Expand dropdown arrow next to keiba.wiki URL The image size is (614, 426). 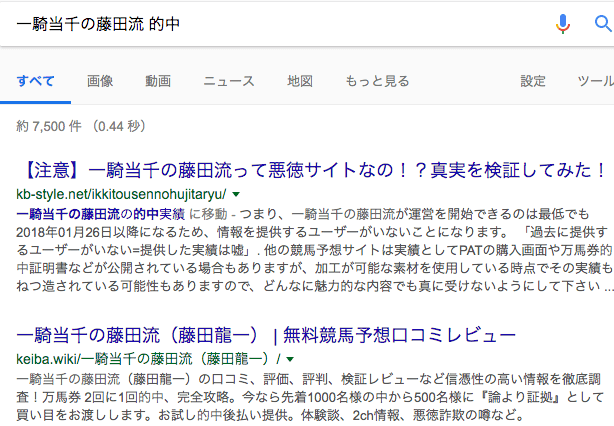coord(290,359)
